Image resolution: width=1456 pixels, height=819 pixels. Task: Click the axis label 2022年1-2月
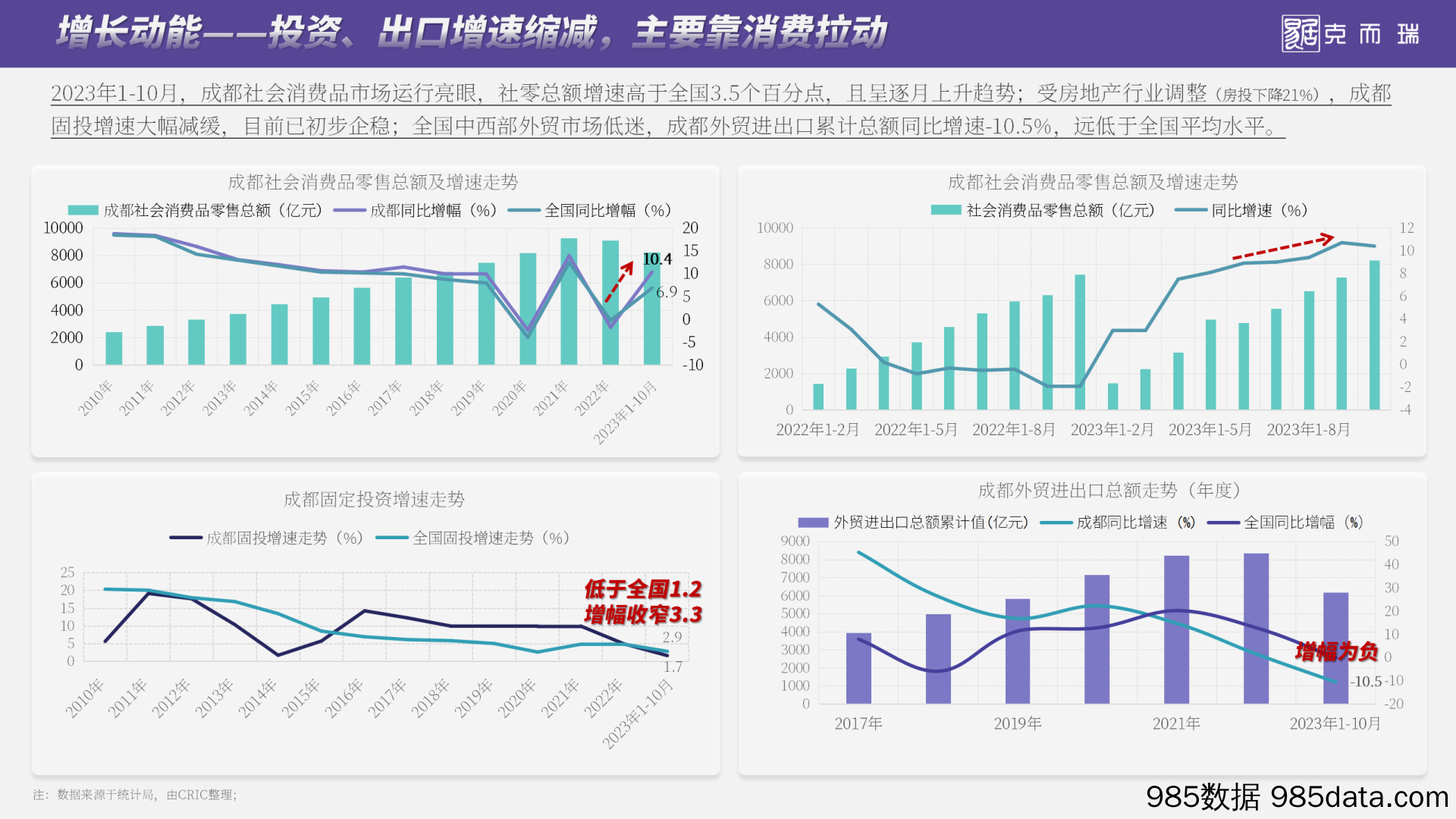point(817,429)
